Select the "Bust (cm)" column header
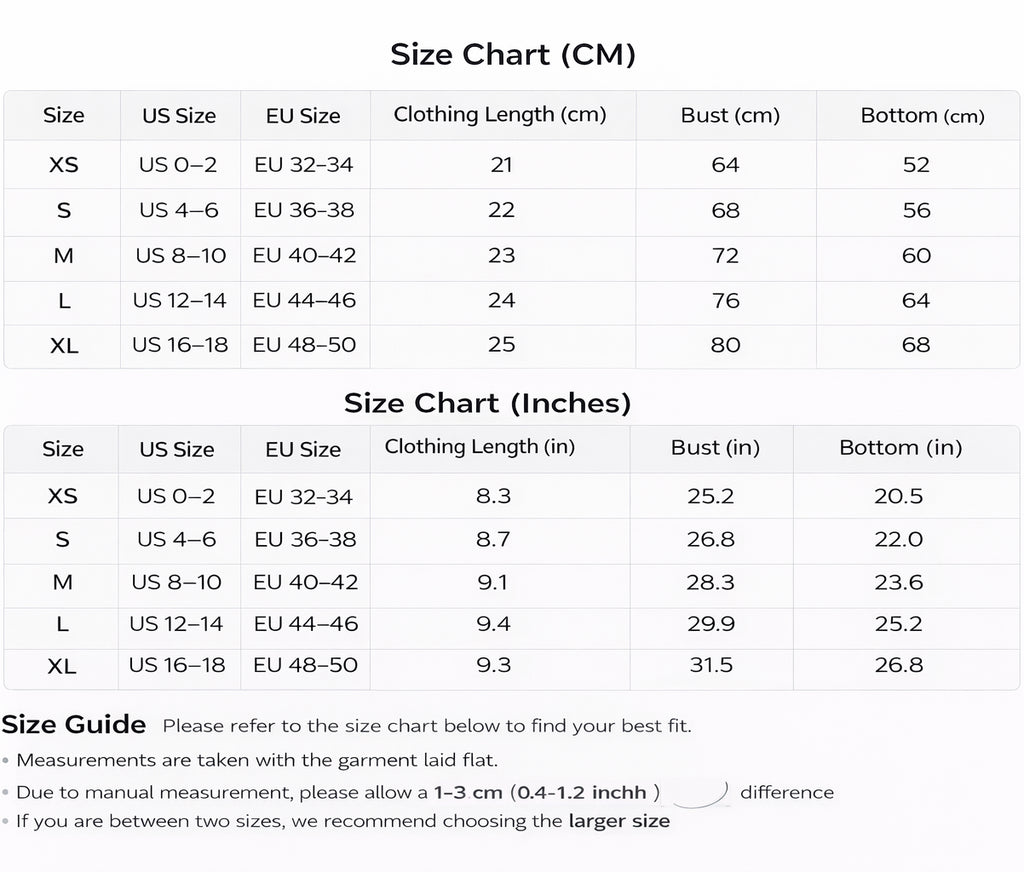Image resolution: width=1024 pixels, height=872 pixels. pos(730,115)
